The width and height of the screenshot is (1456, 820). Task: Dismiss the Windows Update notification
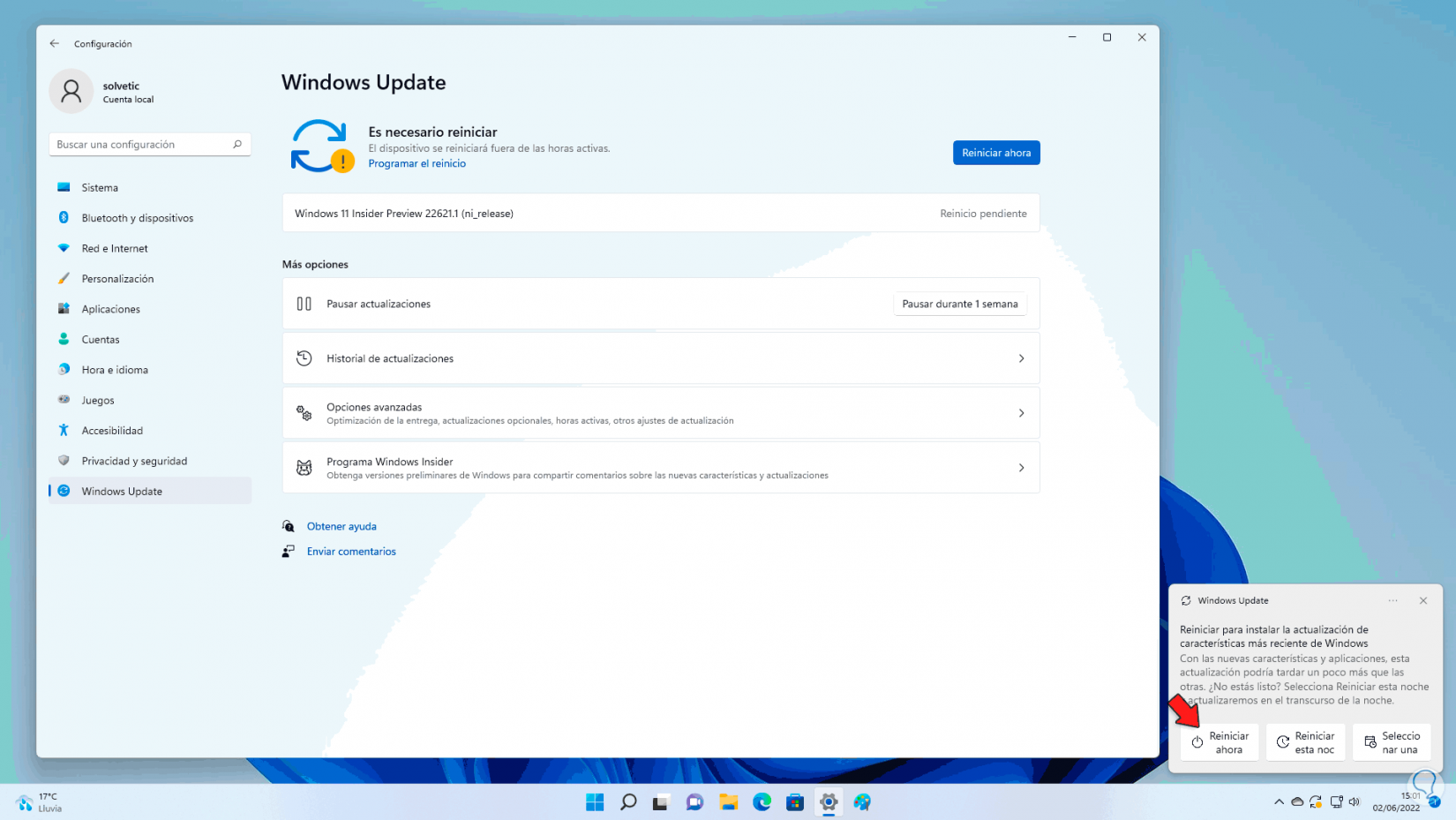[1423, 601]
